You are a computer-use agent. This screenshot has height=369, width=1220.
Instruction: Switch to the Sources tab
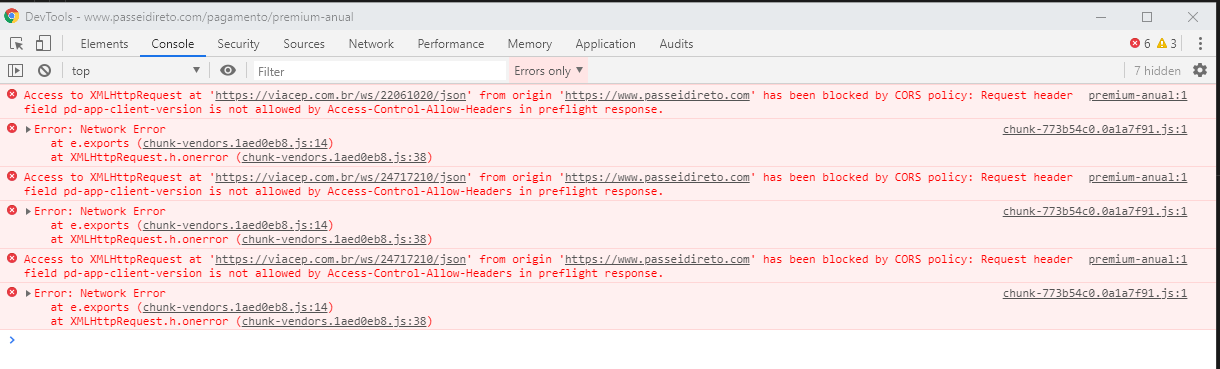tap(303, 44)
